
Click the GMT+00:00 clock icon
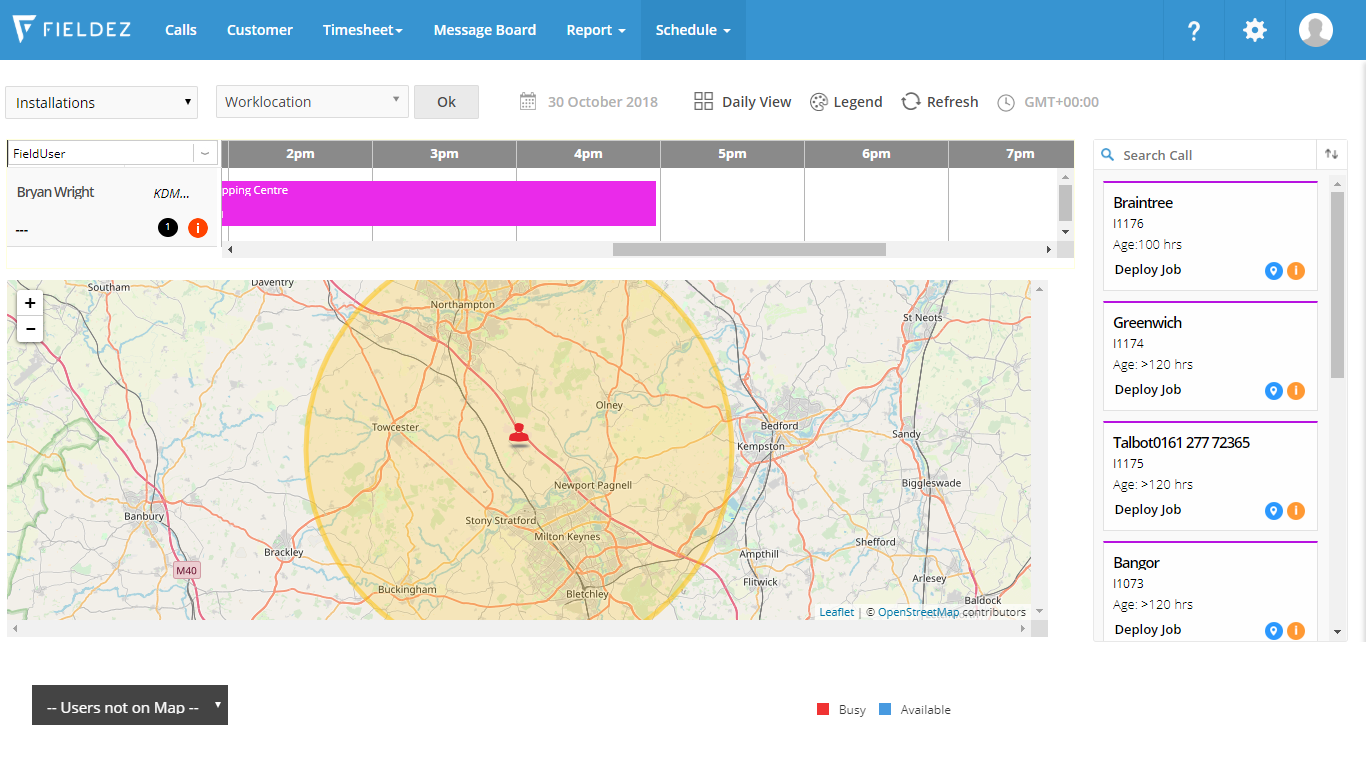(1005, 101)
